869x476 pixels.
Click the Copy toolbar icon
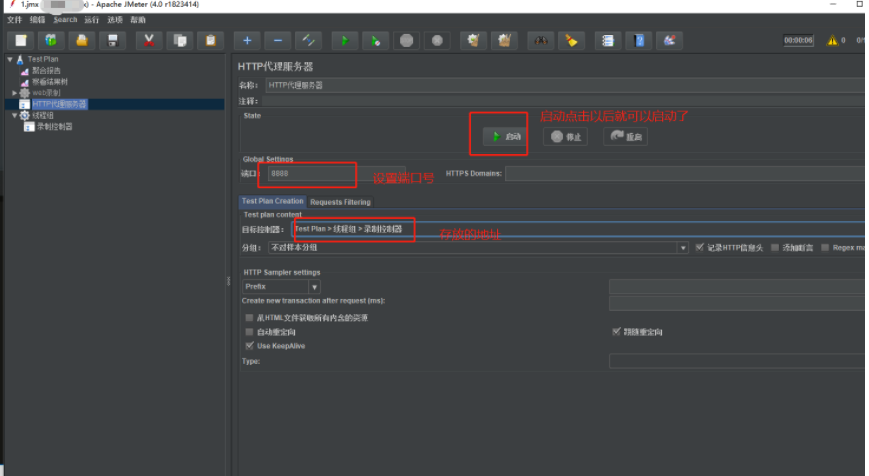click(x=180, y=40)
